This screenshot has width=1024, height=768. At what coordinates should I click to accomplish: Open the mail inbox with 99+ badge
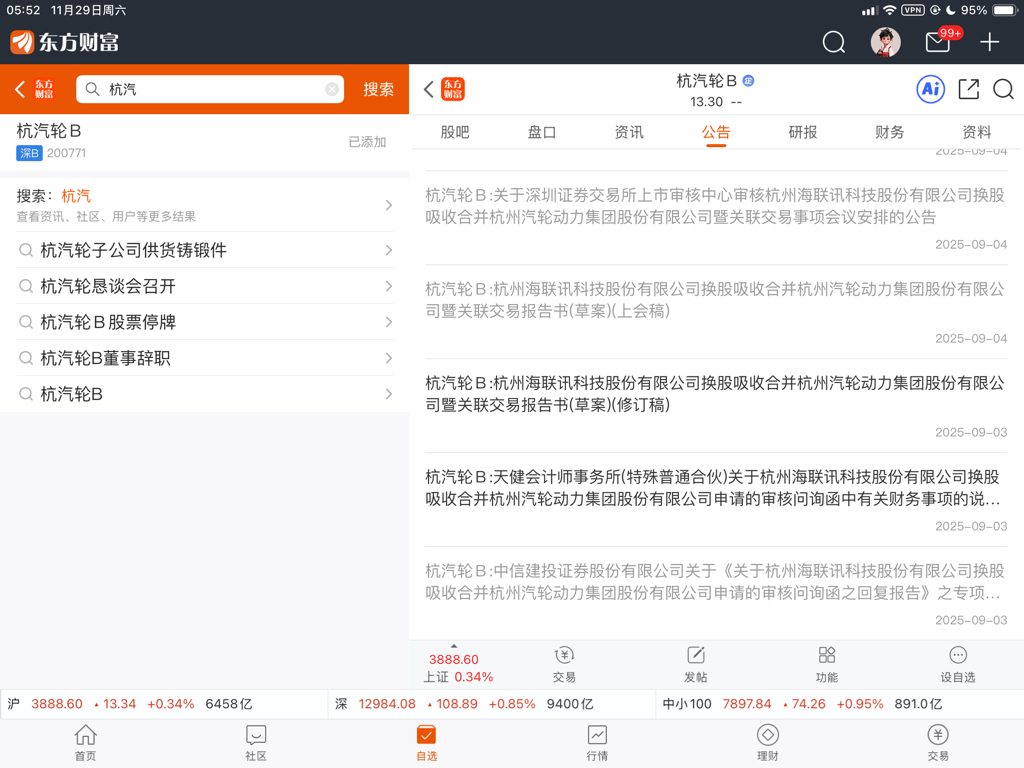(938, 42)
